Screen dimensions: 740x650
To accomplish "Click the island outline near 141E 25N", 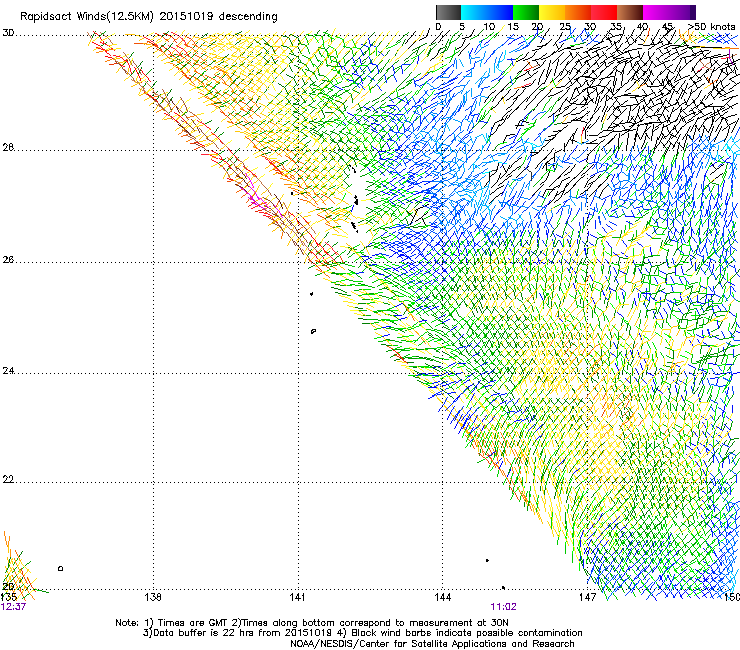I will 313,331.
